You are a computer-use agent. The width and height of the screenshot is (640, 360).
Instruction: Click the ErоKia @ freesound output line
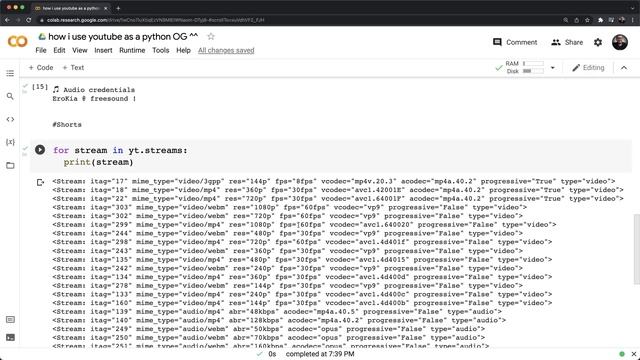(x=94, y=98)
